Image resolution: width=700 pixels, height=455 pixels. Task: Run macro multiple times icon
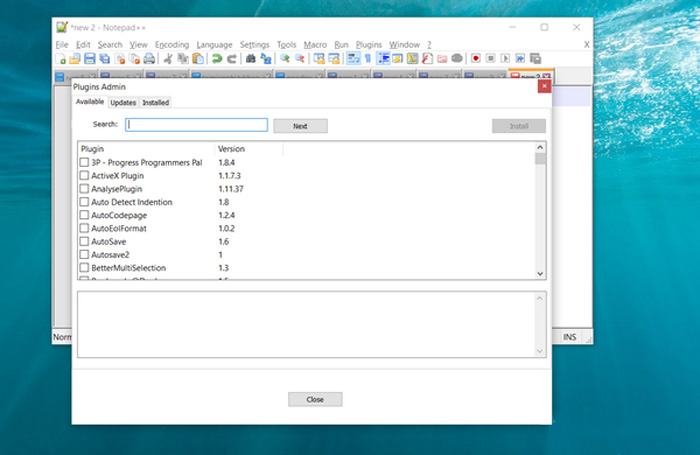click(x=520, y=58)
